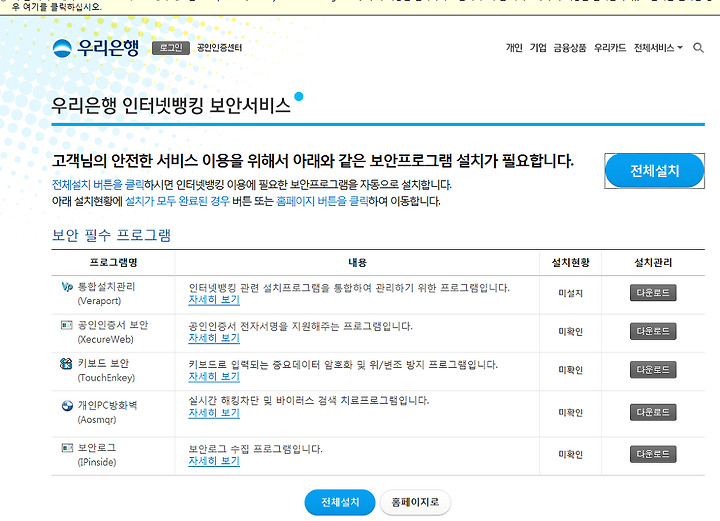720x521 pixels.
Task: Click the Woori Bank logo
Action: coord(96,48)
